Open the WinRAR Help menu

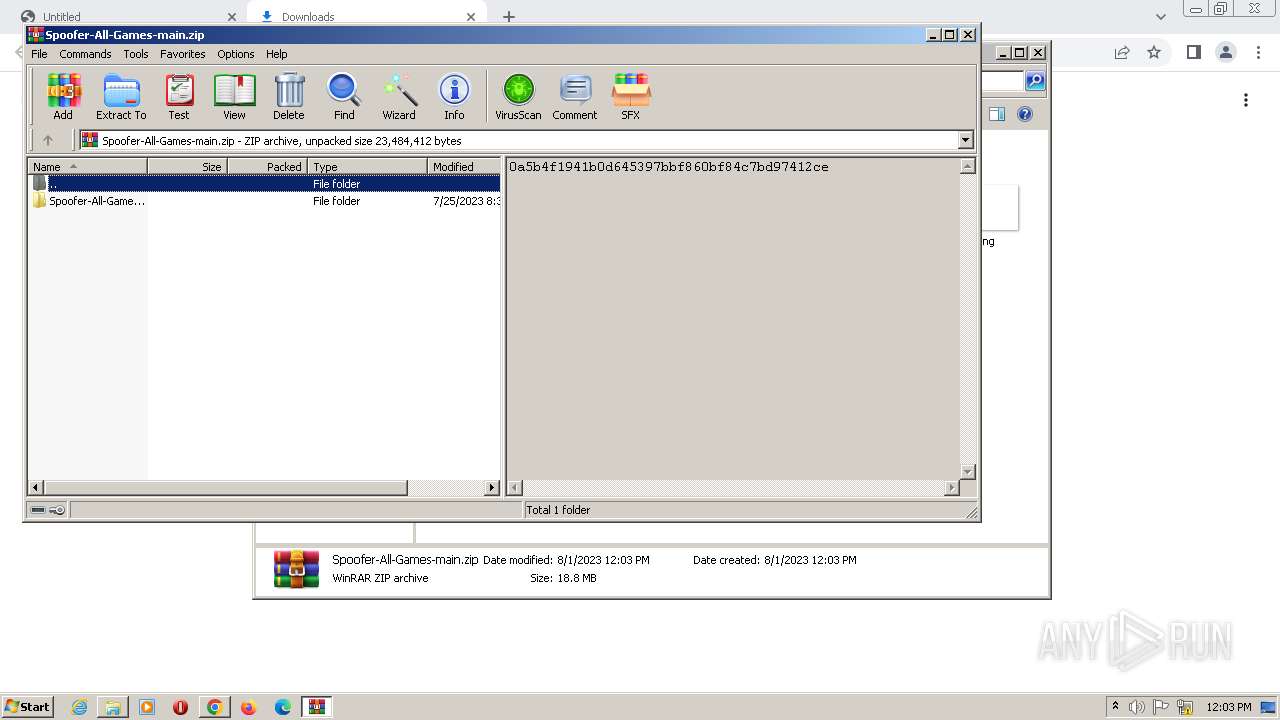tap(277, 54)
